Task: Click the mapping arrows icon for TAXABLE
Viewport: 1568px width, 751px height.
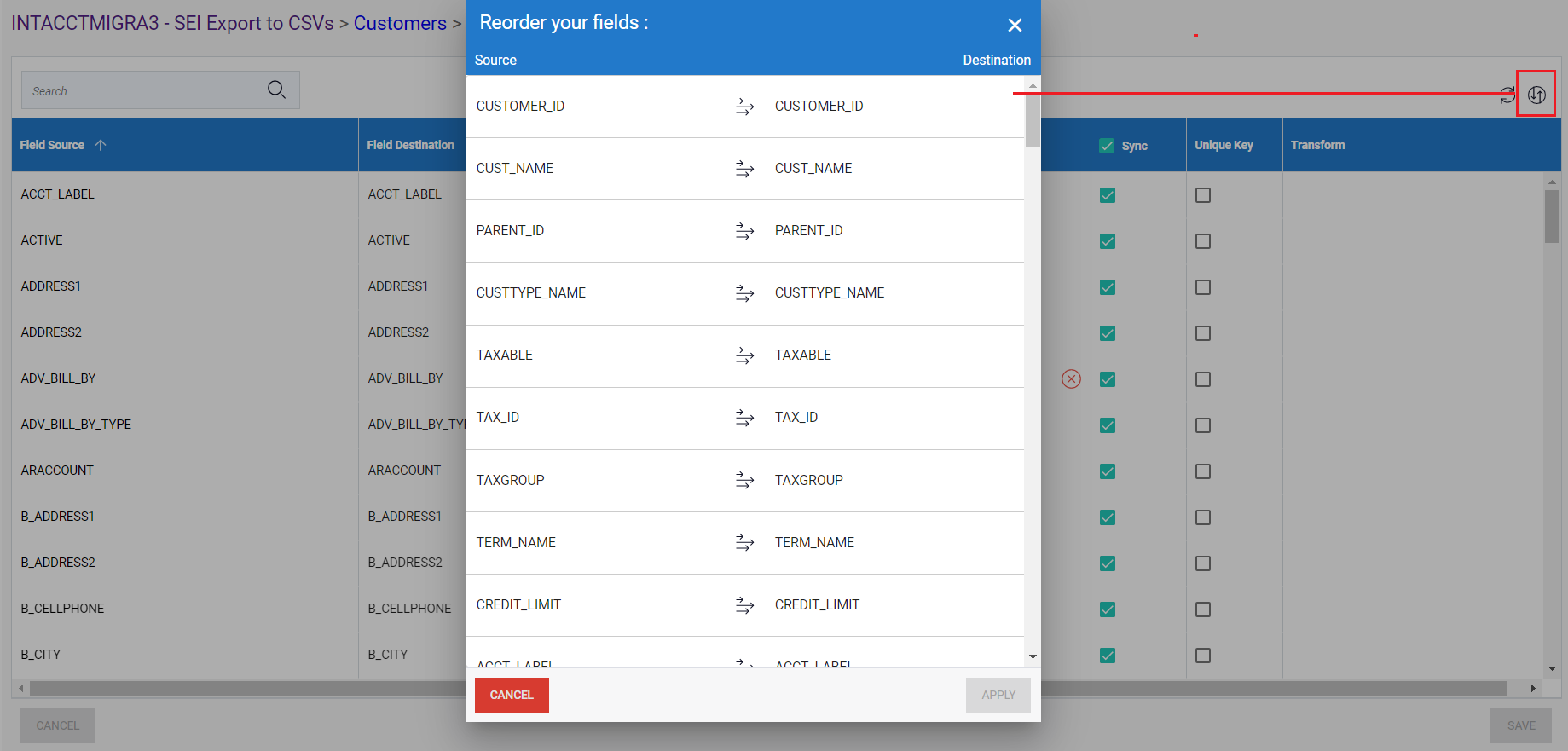Action: coord(744,355)
